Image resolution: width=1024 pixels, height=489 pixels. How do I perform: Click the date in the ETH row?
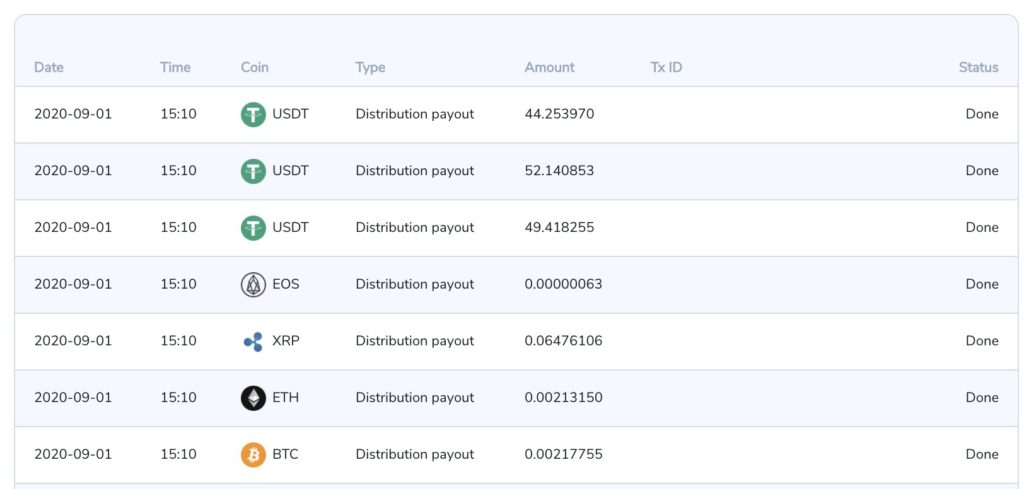click(73, 397)
